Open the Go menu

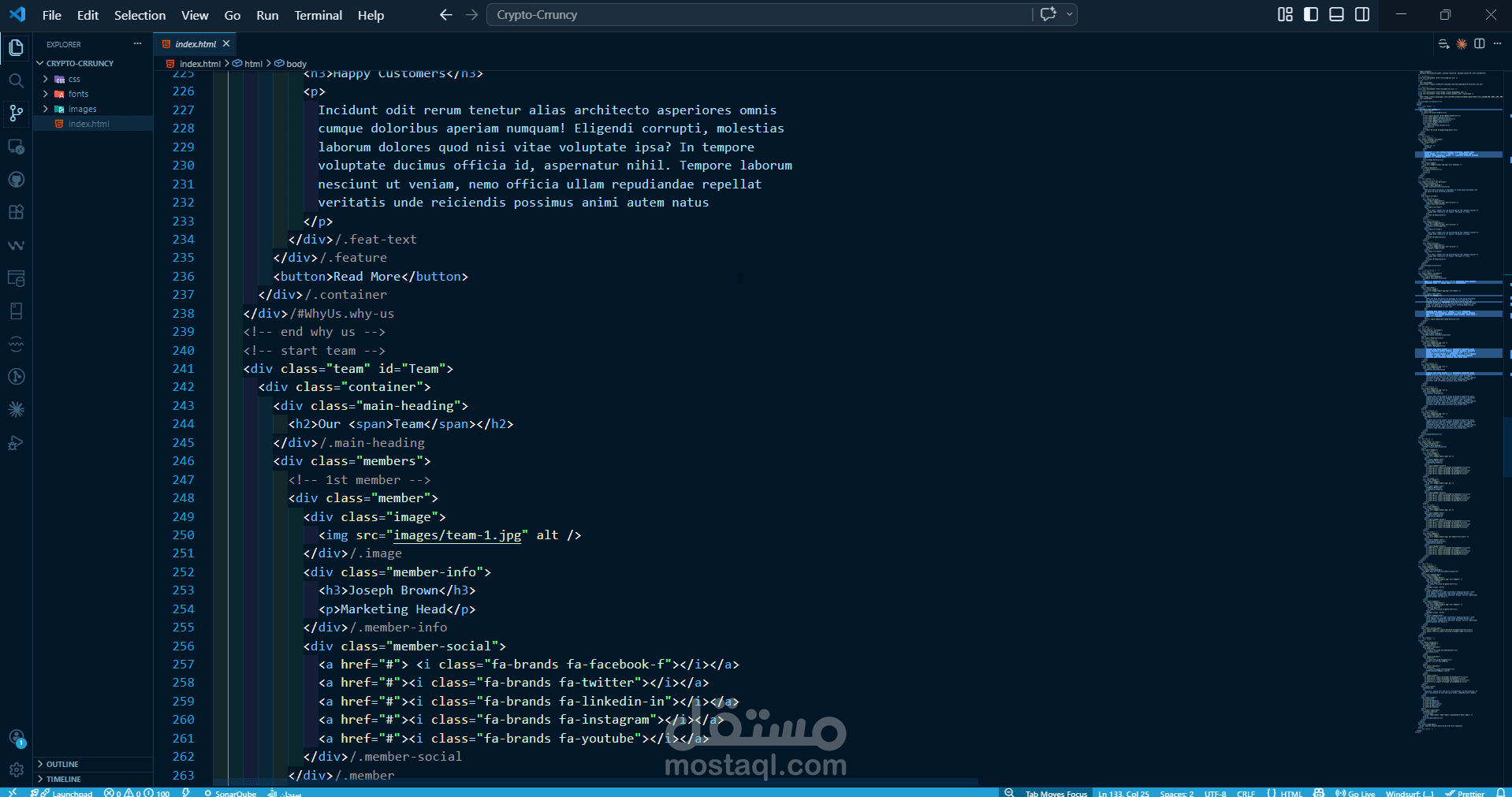pyautogui.click(x=233, y=15)
